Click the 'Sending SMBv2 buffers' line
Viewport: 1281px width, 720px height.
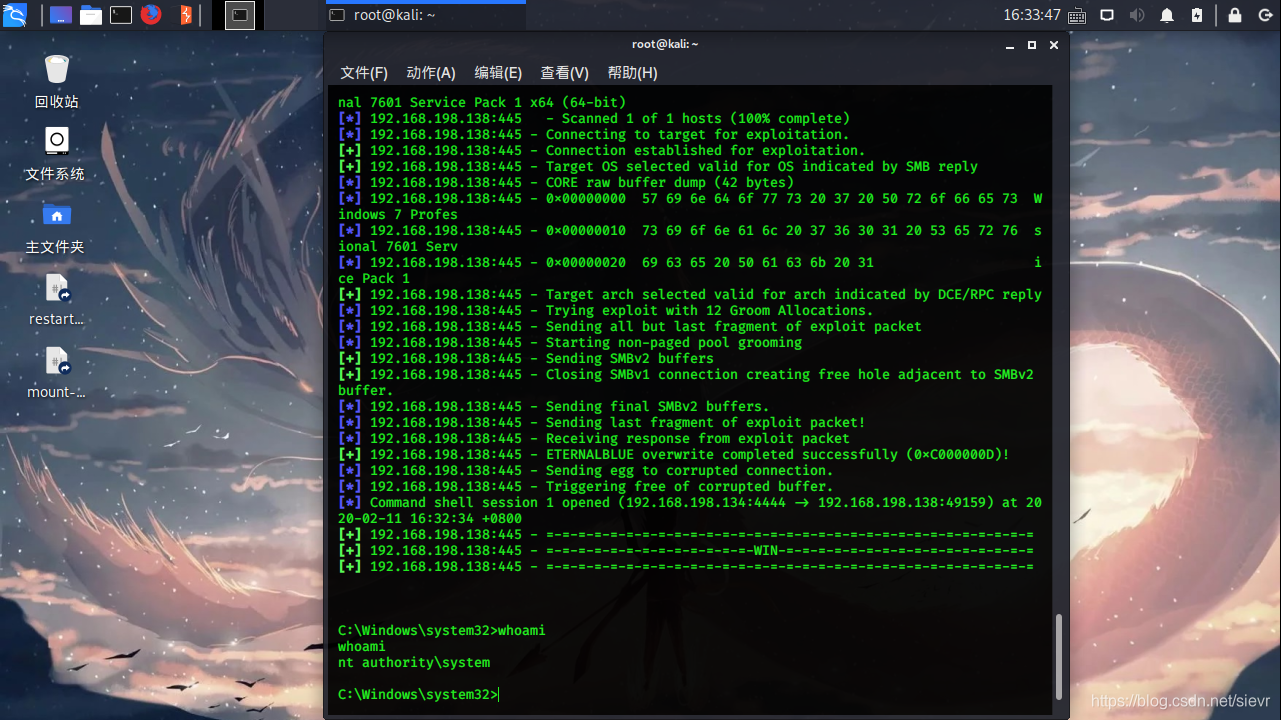(526, 359)
